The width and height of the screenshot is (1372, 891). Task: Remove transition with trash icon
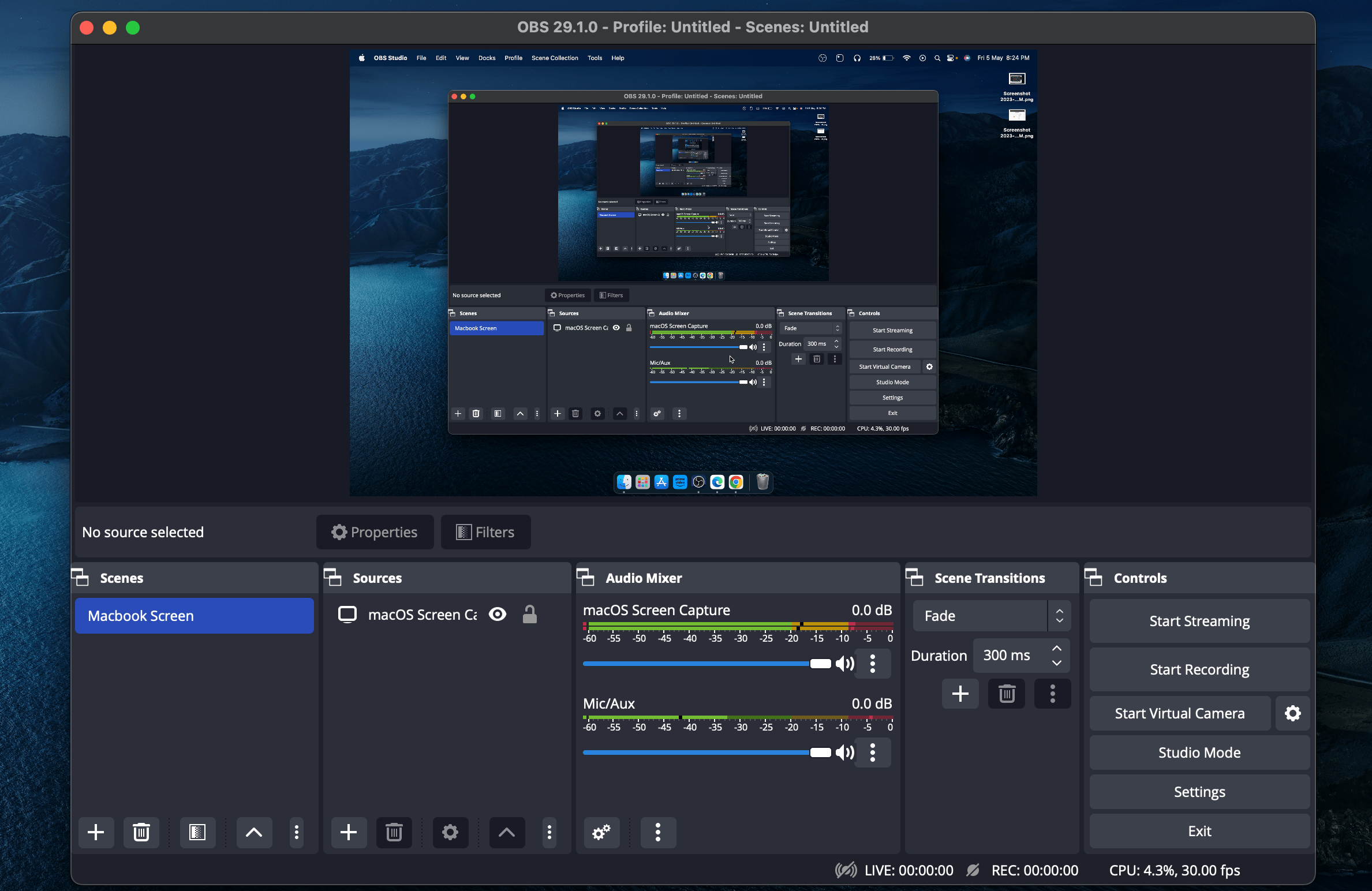click(x=1007, y=694)
